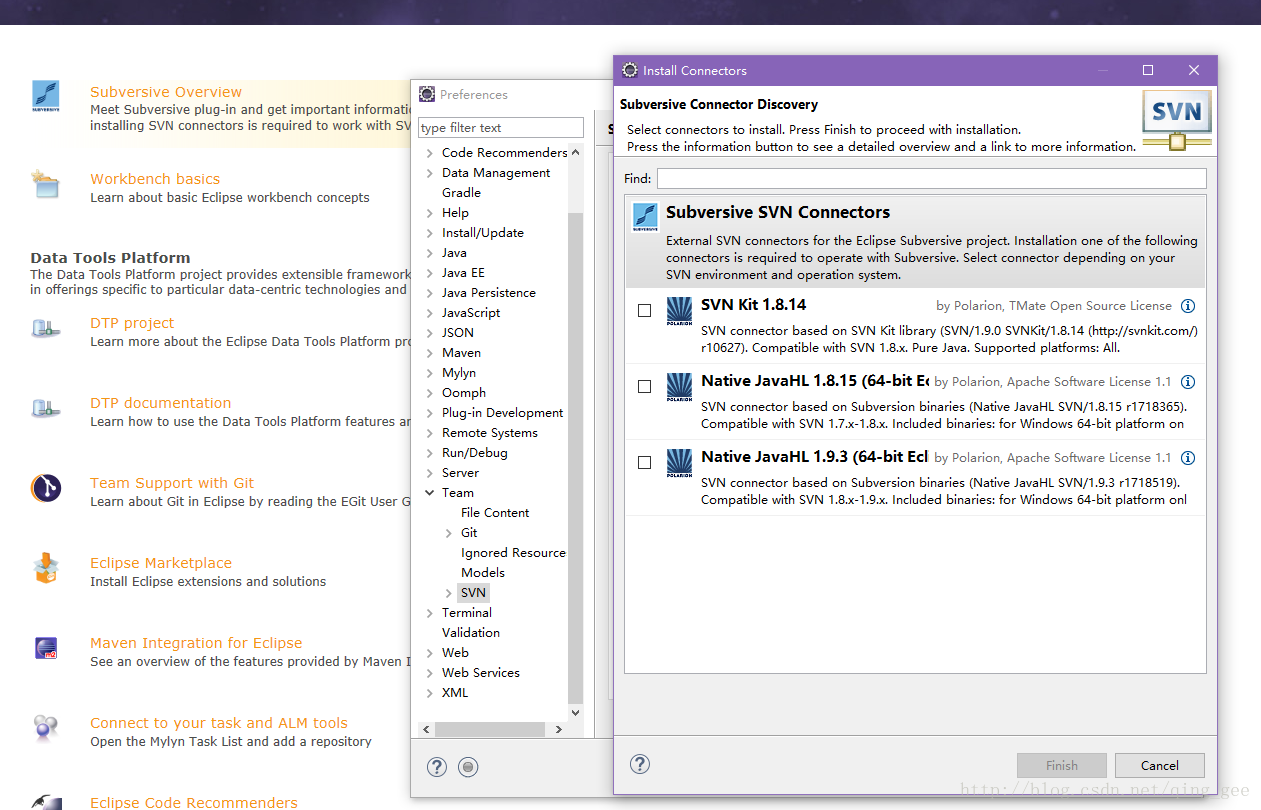Click the Polarion logo beside SVN Kit 1.8.14
Screen dimensions: 1261x810
point(679,311)
